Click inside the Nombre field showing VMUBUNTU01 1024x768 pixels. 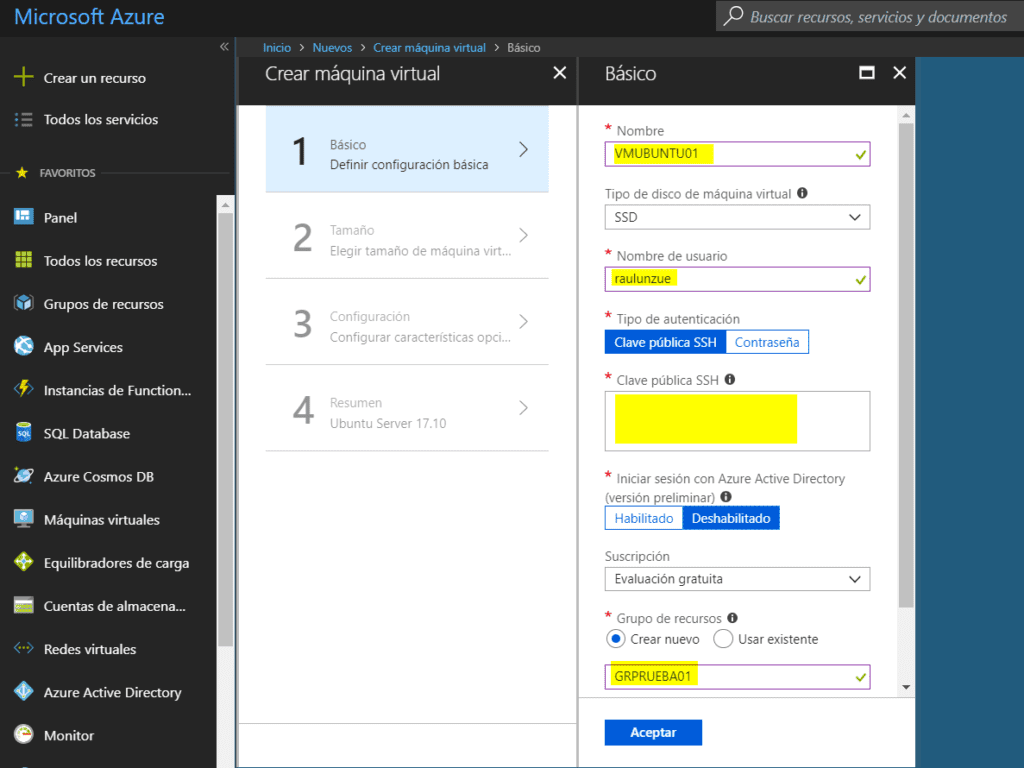[737, 154]
